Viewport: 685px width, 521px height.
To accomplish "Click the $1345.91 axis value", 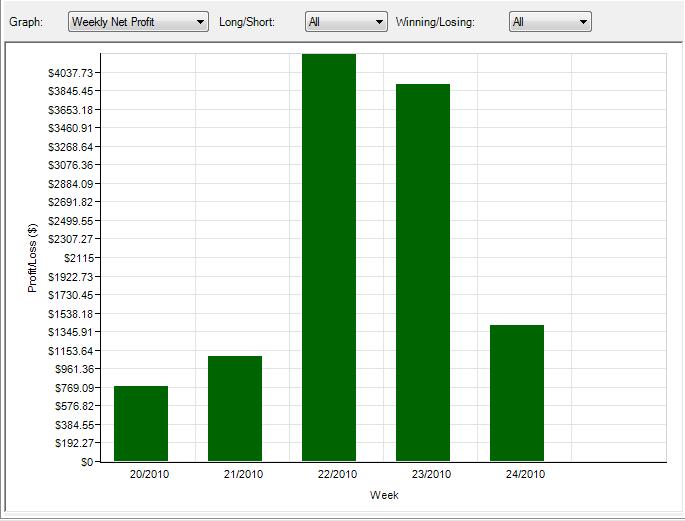I will tap(71, 332).
